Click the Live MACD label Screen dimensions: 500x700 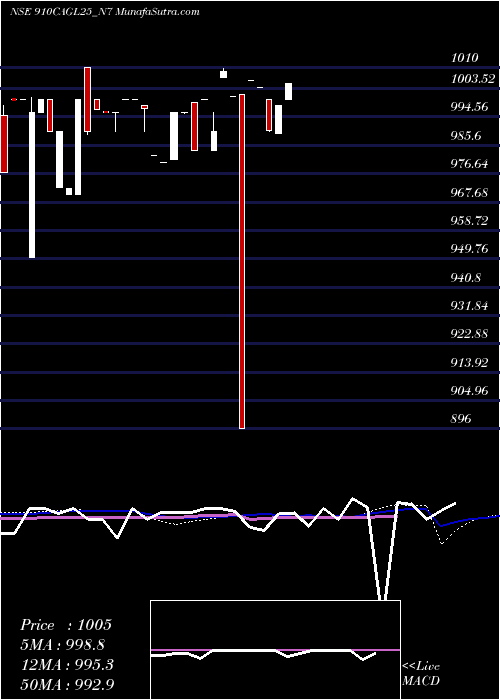421,674
